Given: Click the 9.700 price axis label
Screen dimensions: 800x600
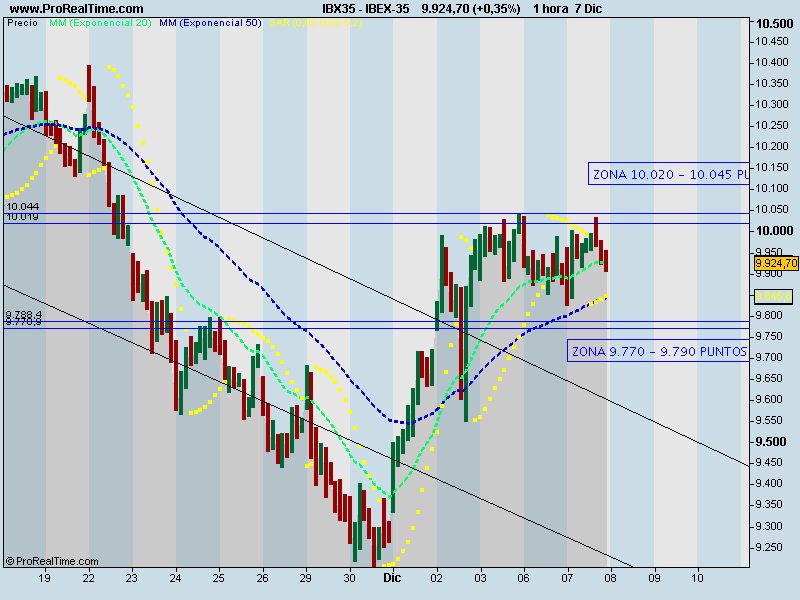Looking at the screenshot, I should click(769, 357).
